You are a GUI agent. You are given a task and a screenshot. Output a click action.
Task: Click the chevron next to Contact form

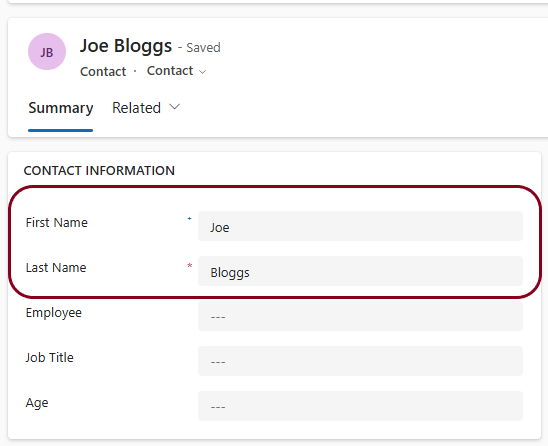(202, 72)
